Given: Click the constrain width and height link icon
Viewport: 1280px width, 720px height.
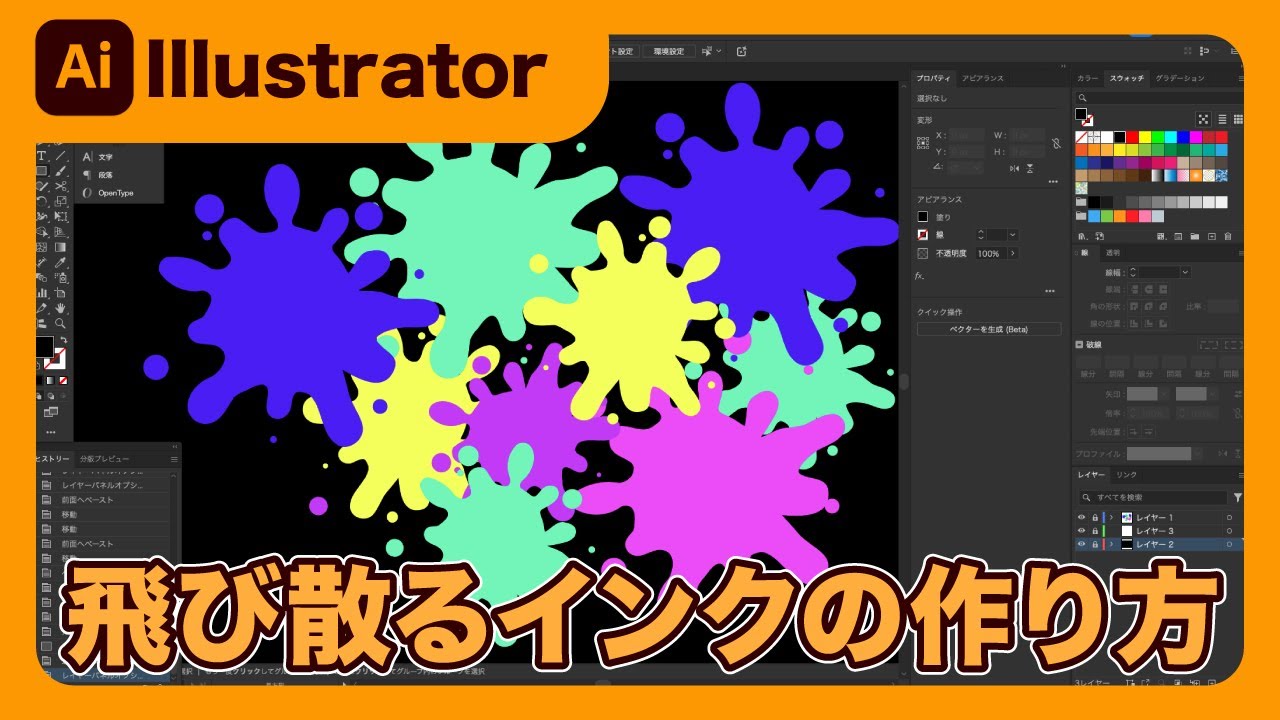Looking at the screenshot, I should click(1055, 144).
